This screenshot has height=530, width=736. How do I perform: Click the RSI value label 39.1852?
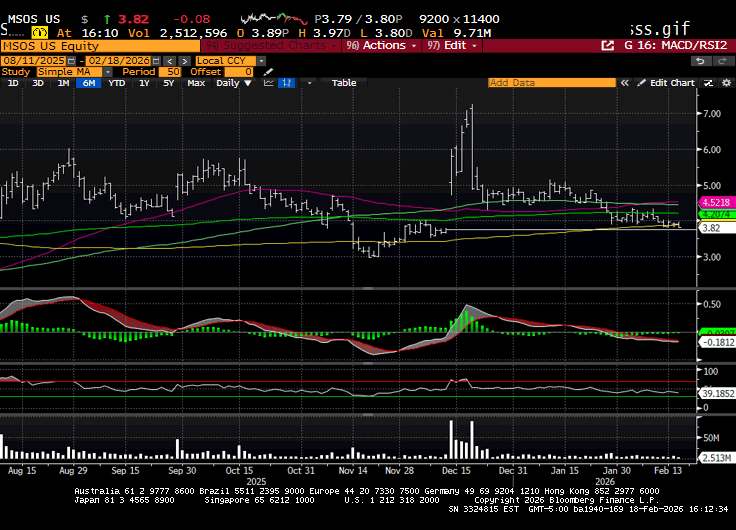[x=717, y=393]
